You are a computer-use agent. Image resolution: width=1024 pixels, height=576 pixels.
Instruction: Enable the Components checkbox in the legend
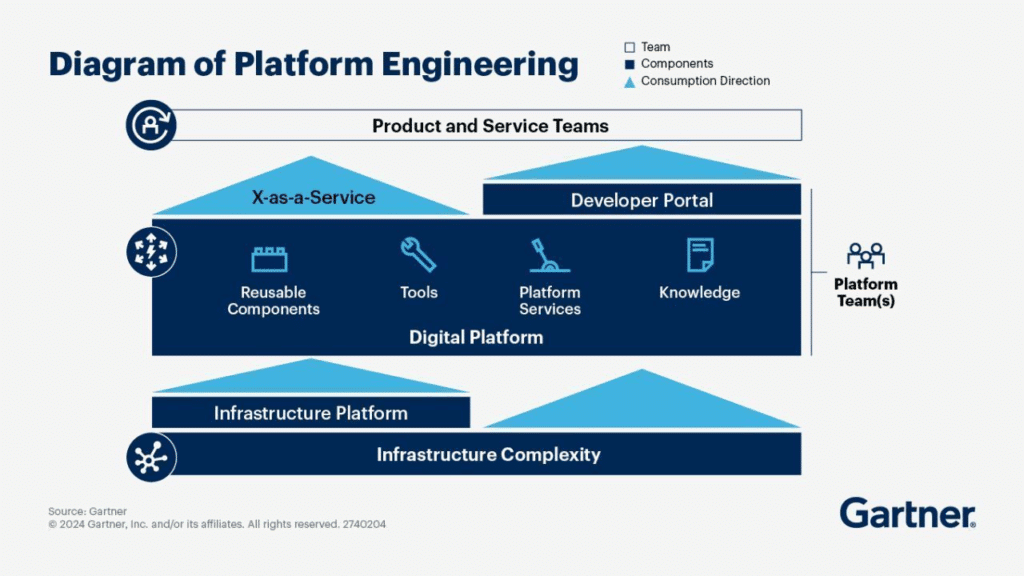(x=630, y=63)
